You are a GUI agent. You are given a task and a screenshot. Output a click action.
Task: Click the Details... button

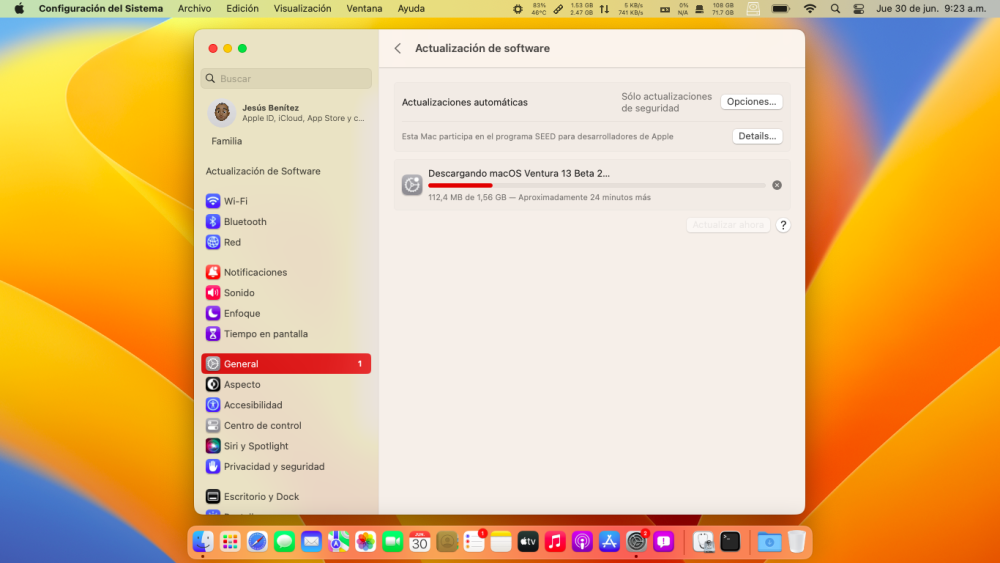click(x=757, y=136)
